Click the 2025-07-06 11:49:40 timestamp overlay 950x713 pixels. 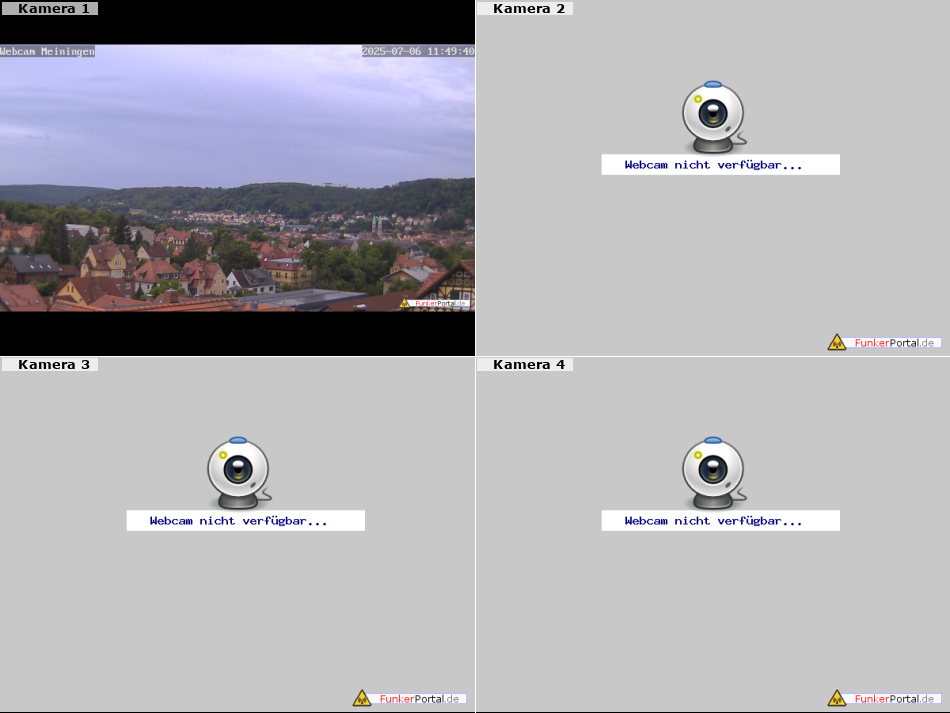[418, 51]
